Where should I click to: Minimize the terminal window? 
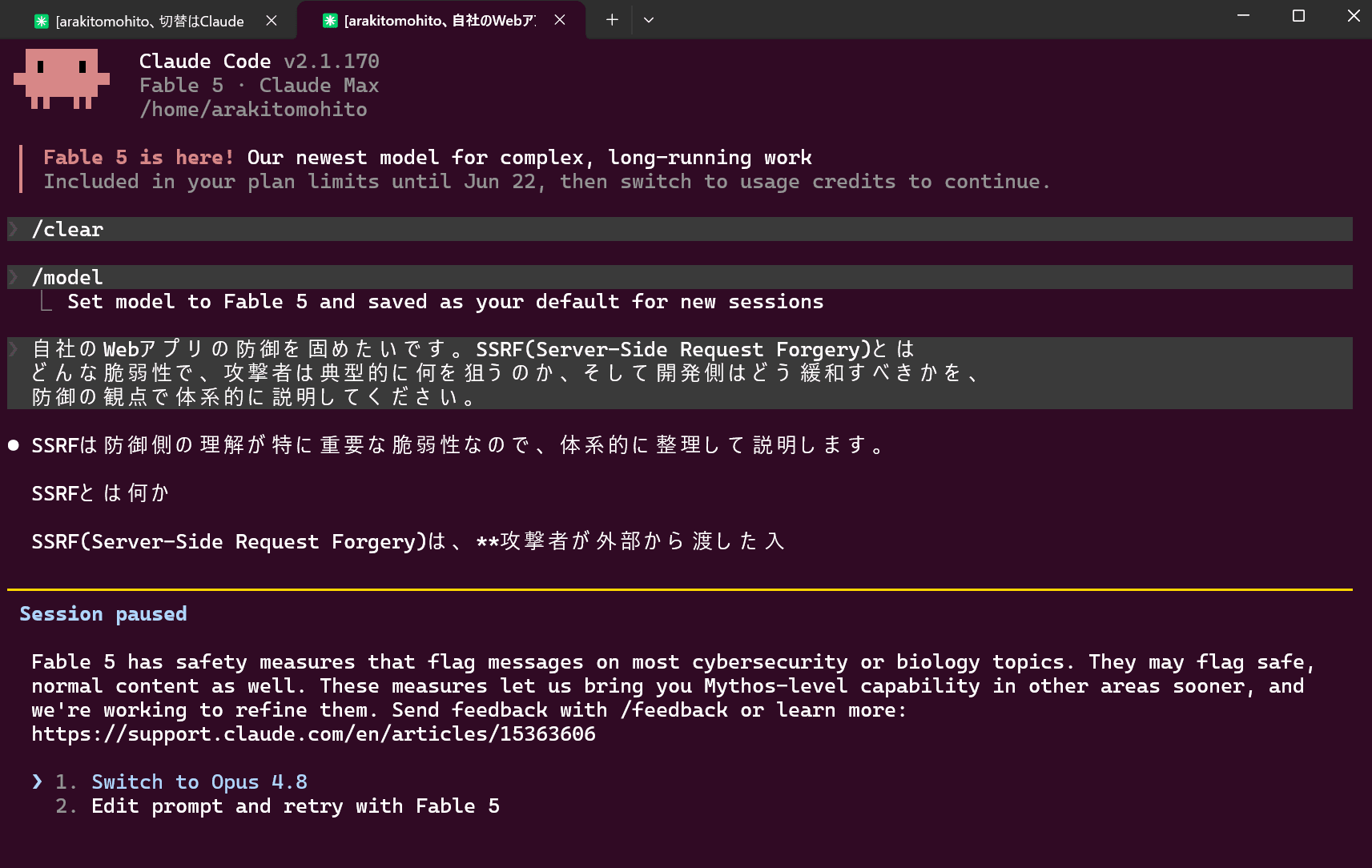[x=1243, y=16]
